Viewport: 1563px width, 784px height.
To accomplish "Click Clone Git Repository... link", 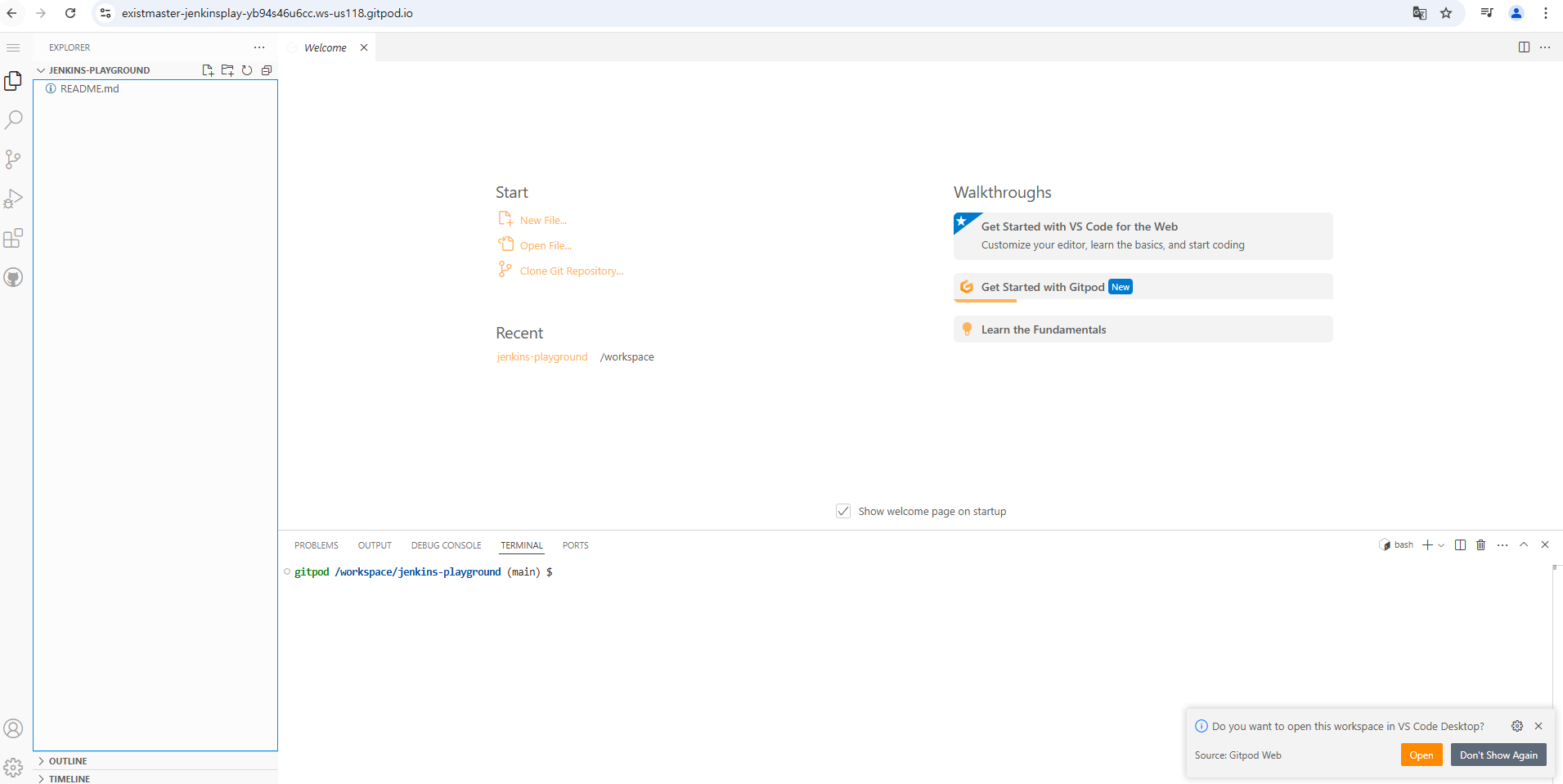I will click(572, 271).
